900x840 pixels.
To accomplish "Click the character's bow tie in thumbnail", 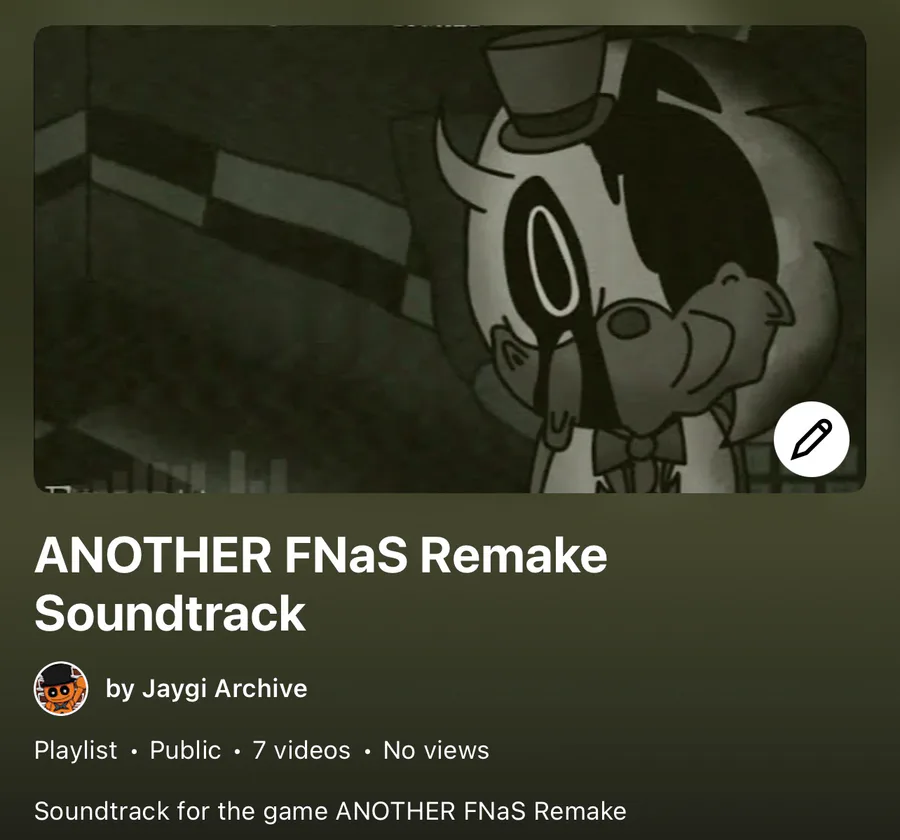I will [x=638, y=449].
